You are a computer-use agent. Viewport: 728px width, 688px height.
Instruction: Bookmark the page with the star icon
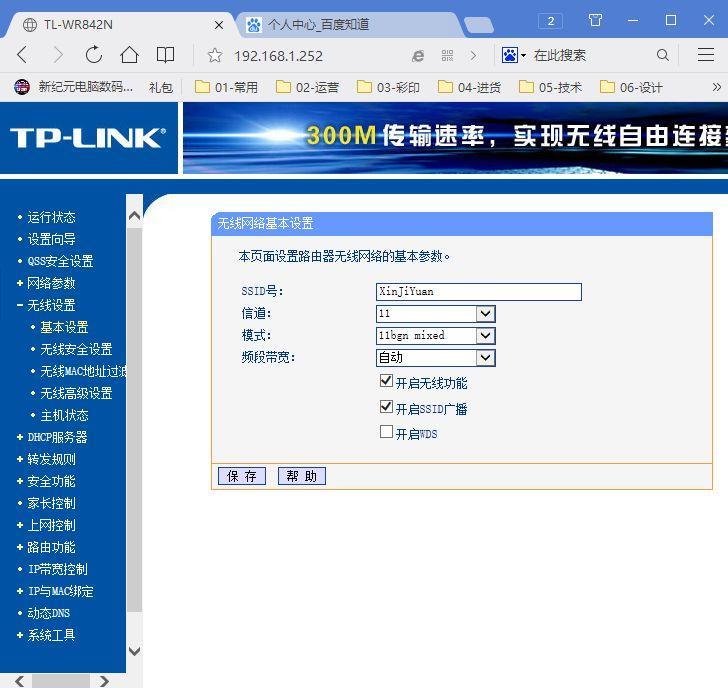tap(214, 56)
